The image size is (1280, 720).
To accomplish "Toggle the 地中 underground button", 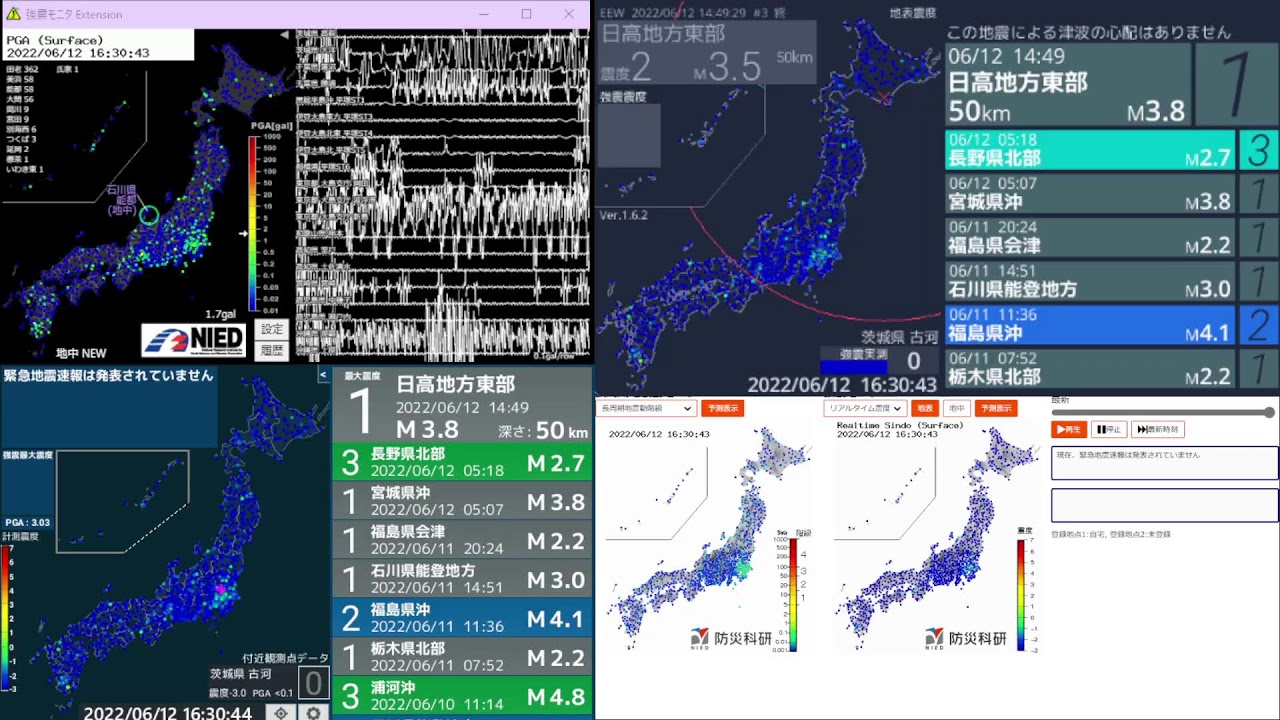I will coord(956,408).
